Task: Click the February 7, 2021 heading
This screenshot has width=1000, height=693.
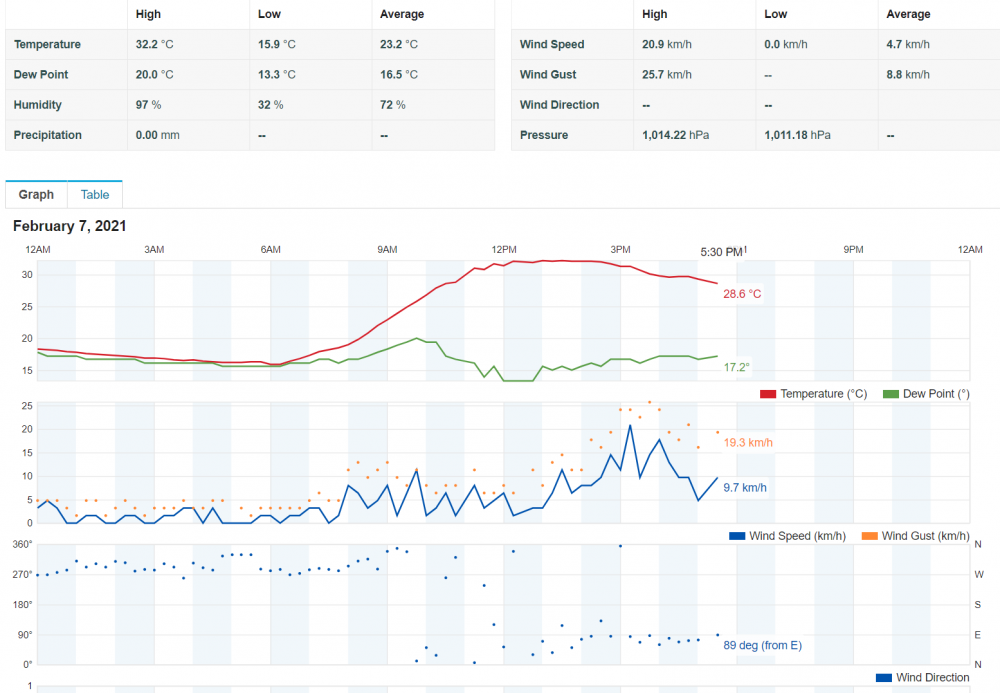Action: [70, 226]
